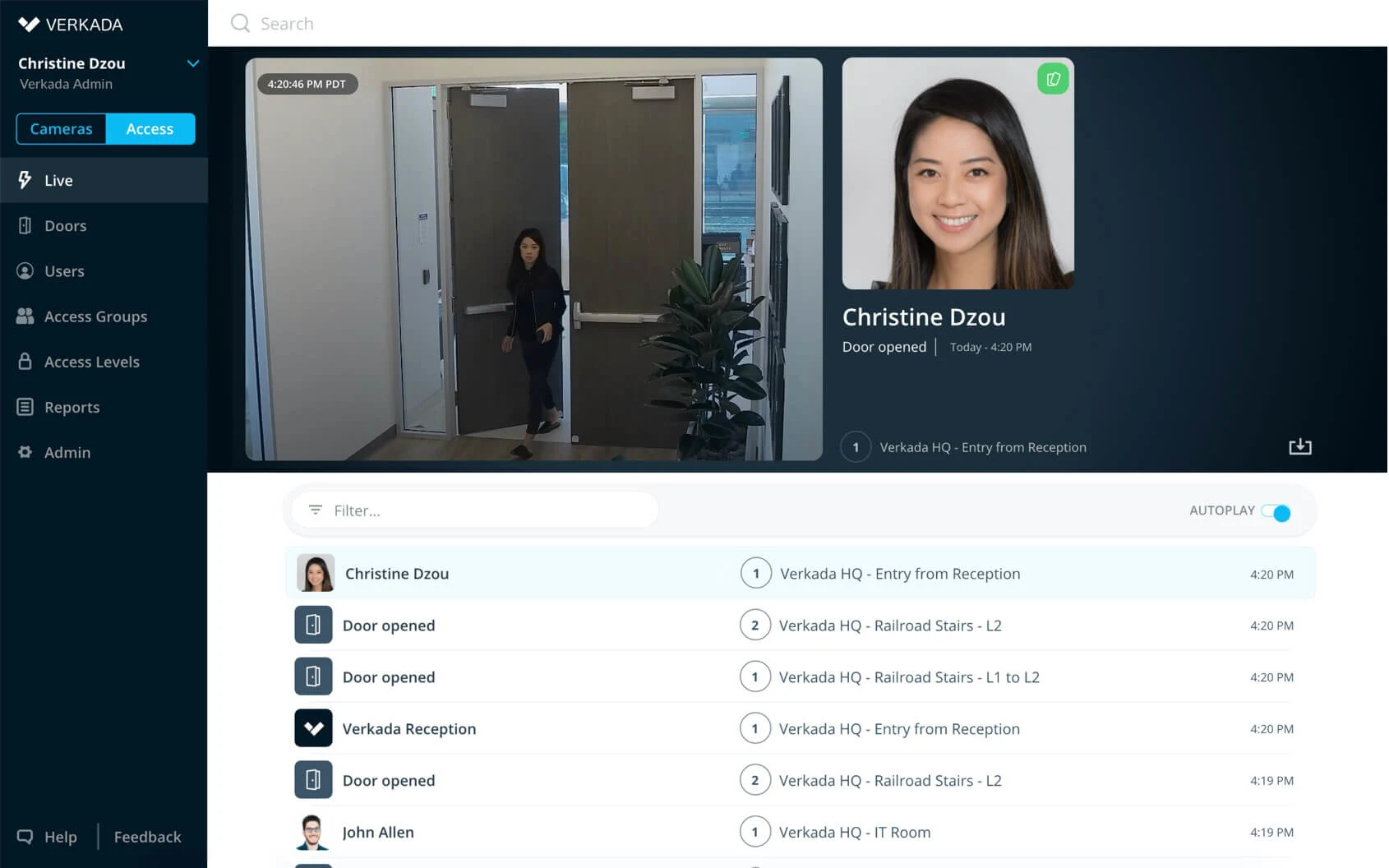Image resolution: width=1389 pixels, height=868 pixels.
Task: Open the Access Levels lock icon
Action: coord(25,362)
